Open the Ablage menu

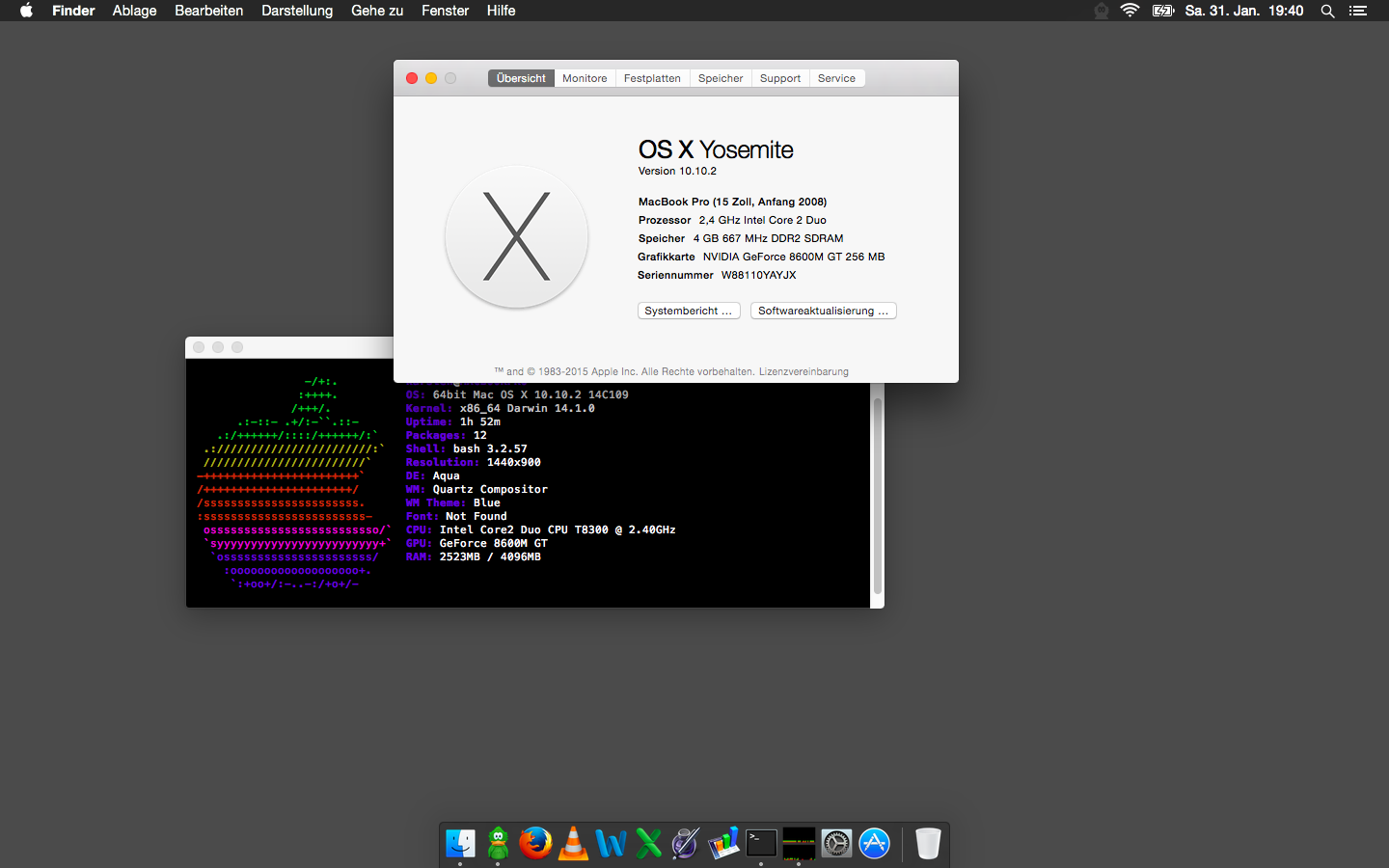point(134,11)
